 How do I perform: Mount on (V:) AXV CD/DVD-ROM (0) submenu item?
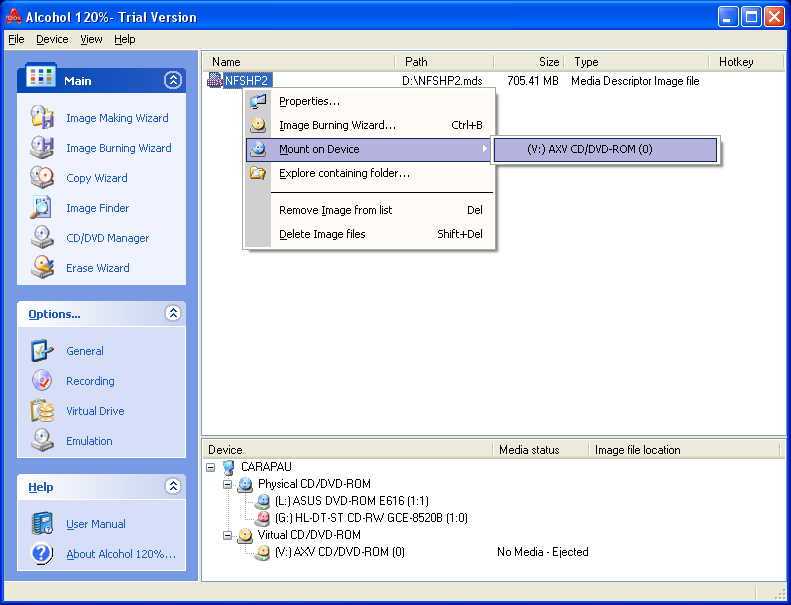coord(605,149)
